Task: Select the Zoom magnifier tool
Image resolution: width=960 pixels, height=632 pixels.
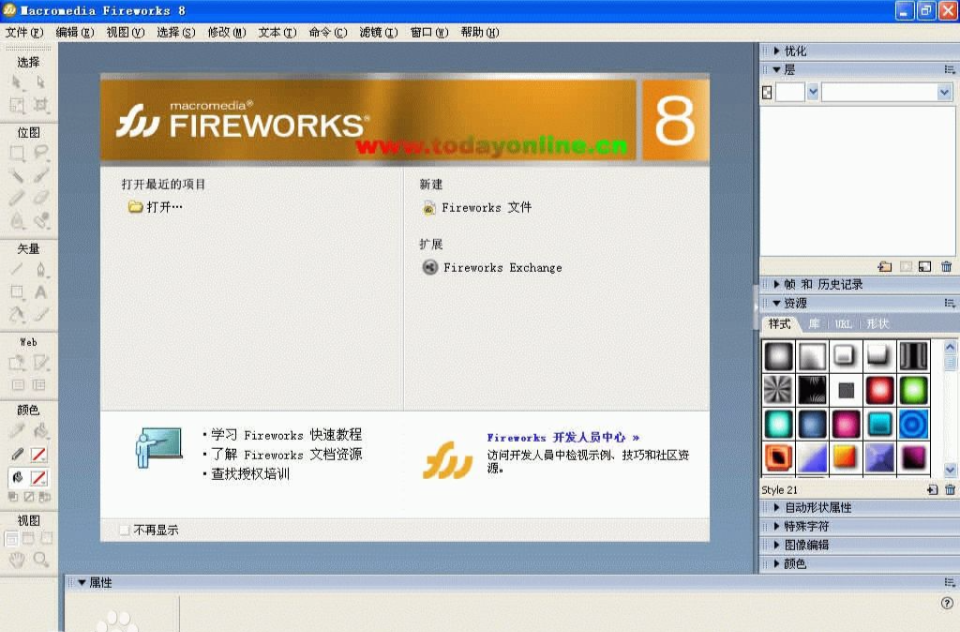Action: [41, 559]
